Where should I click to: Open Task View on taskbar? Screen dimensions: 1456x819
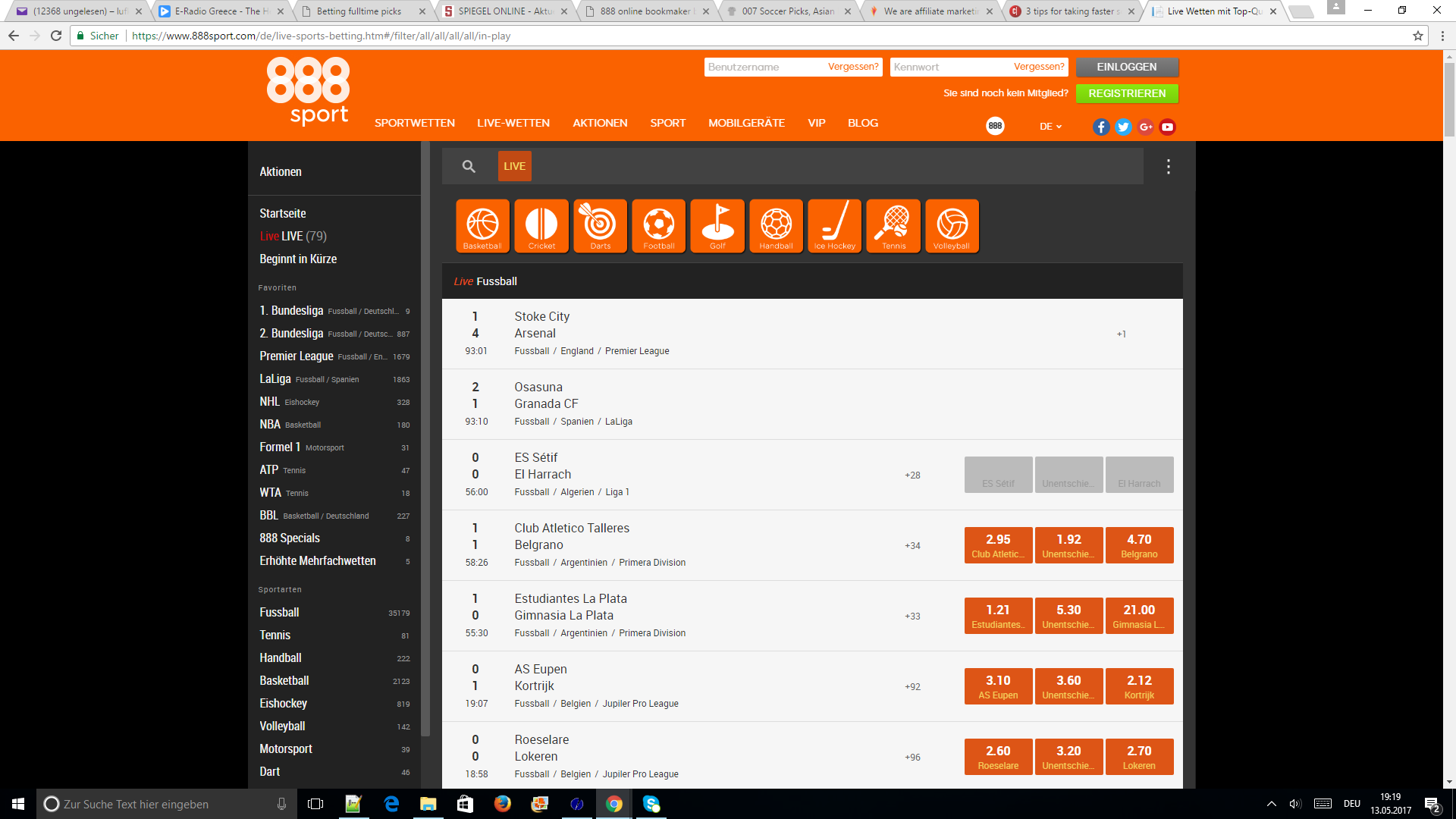tap(315, 804)
